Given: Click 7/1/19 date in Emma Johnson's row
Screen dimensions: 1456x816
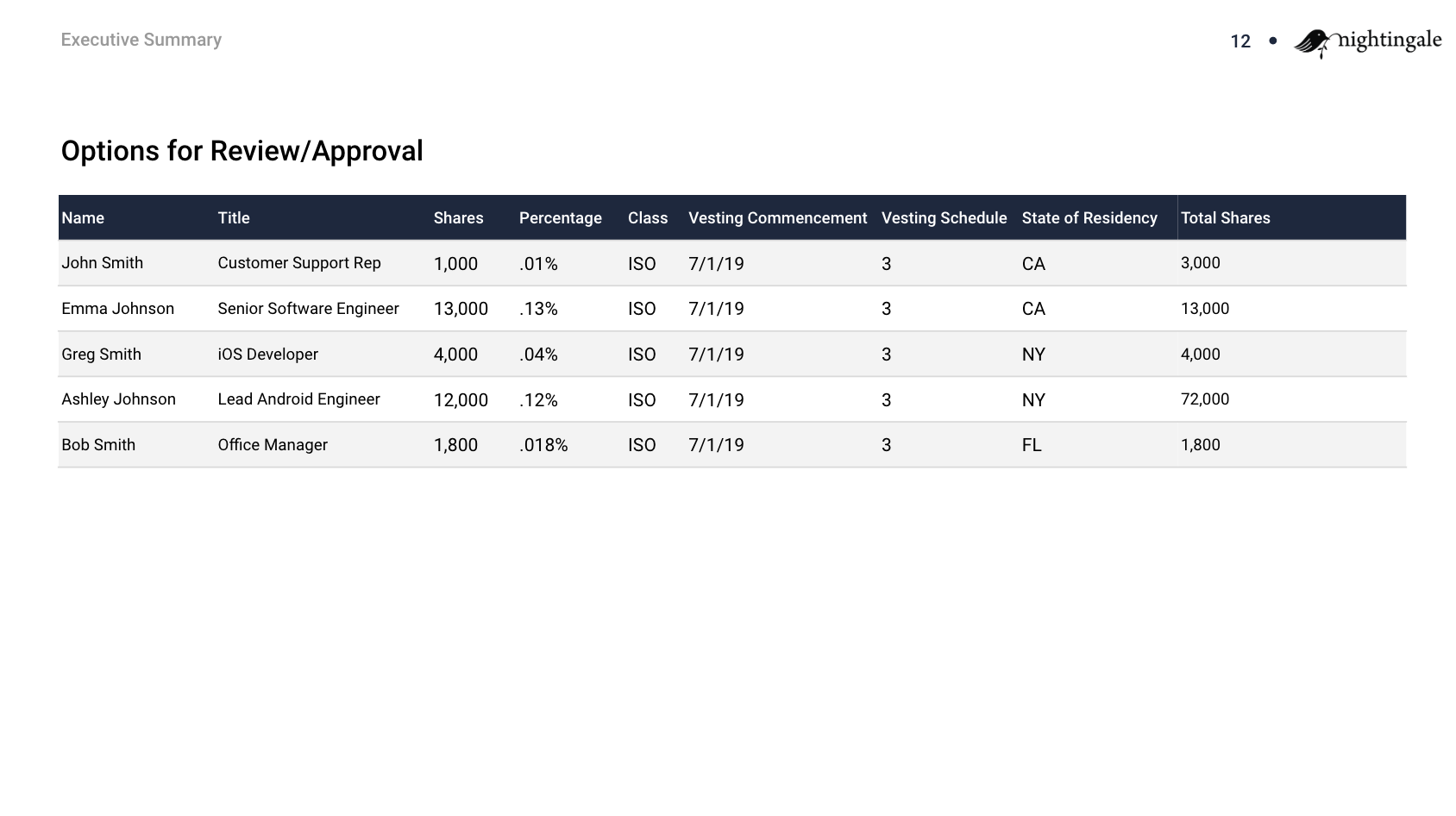Looking at the screenshot, I should coord(716,309).
